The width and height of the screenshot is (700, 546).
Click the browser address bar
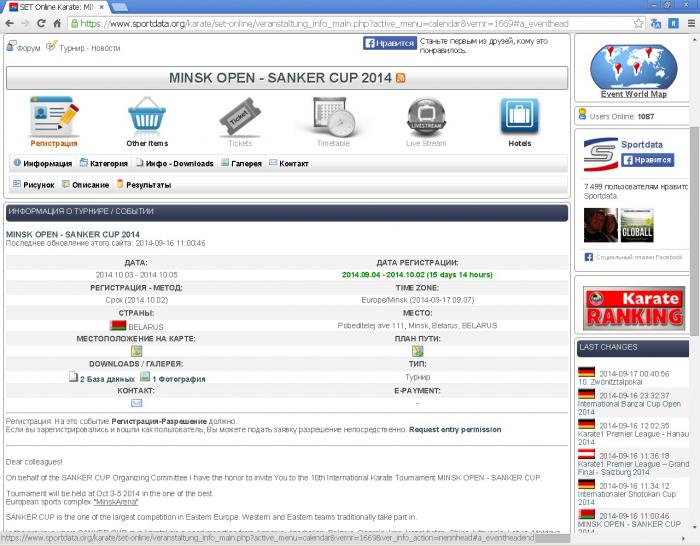348,24
